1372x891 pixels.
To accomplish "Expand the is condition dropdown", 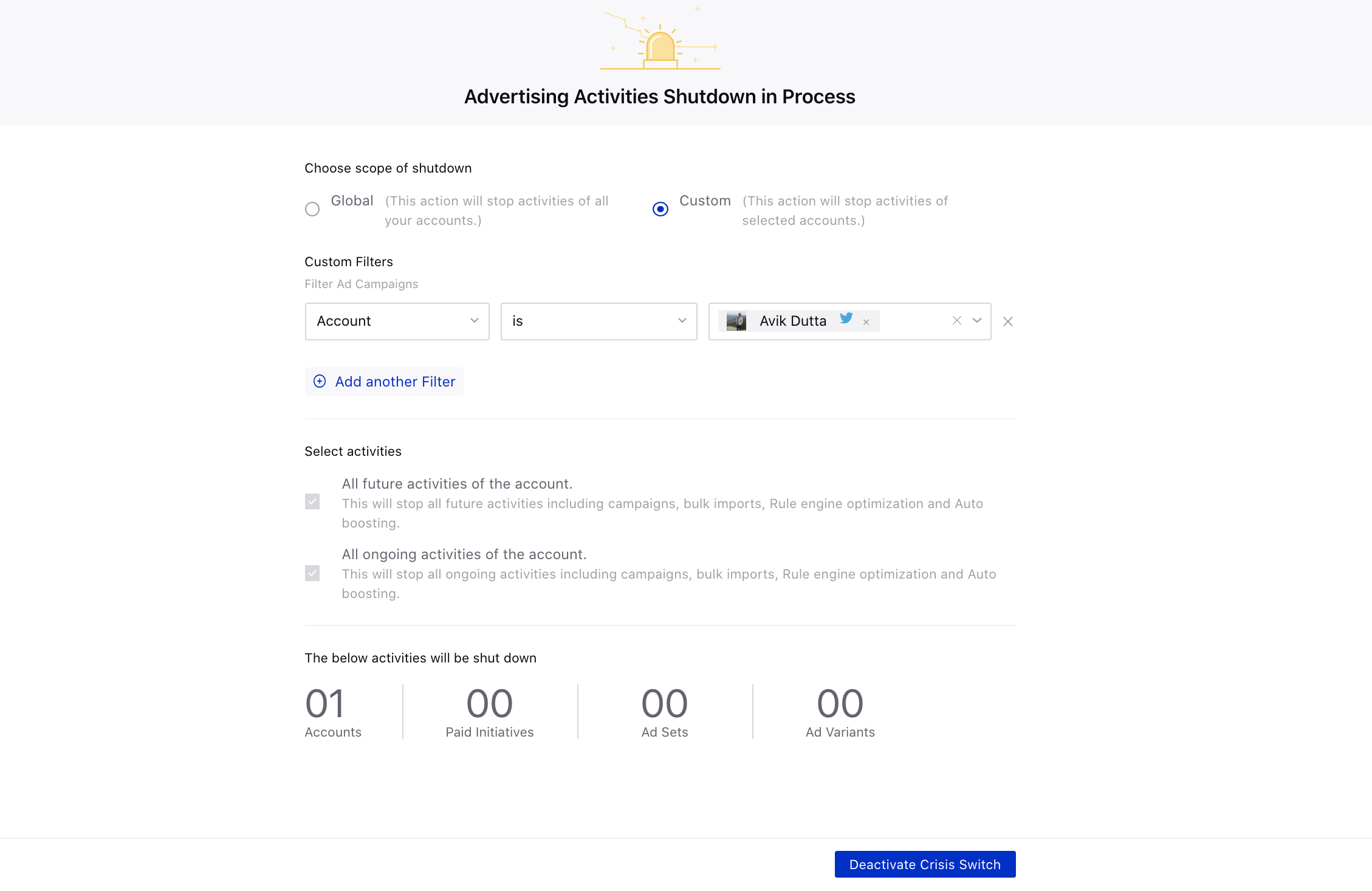I will [x=598, y=321].
